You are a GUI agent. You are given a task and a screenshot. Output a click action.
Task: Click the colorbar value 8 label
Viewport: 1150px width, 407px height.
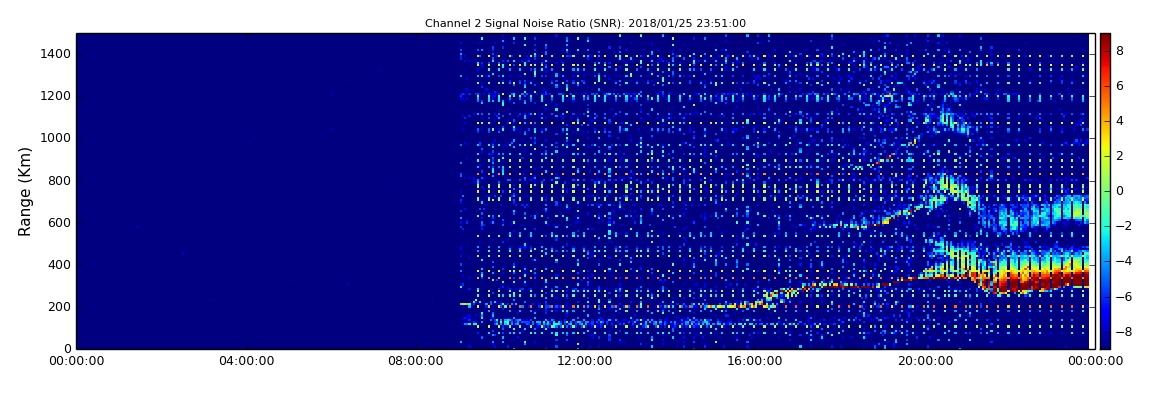(1120, 51)
